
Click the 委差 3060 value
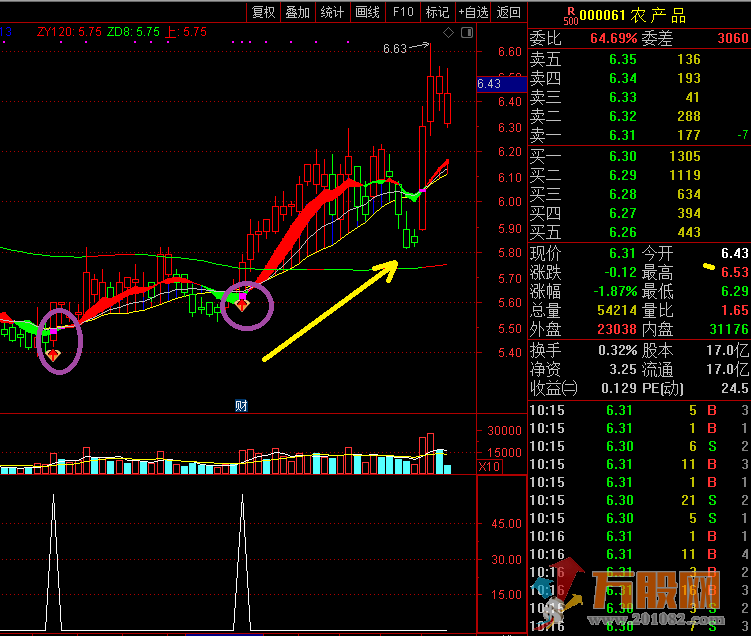[732, 38]
